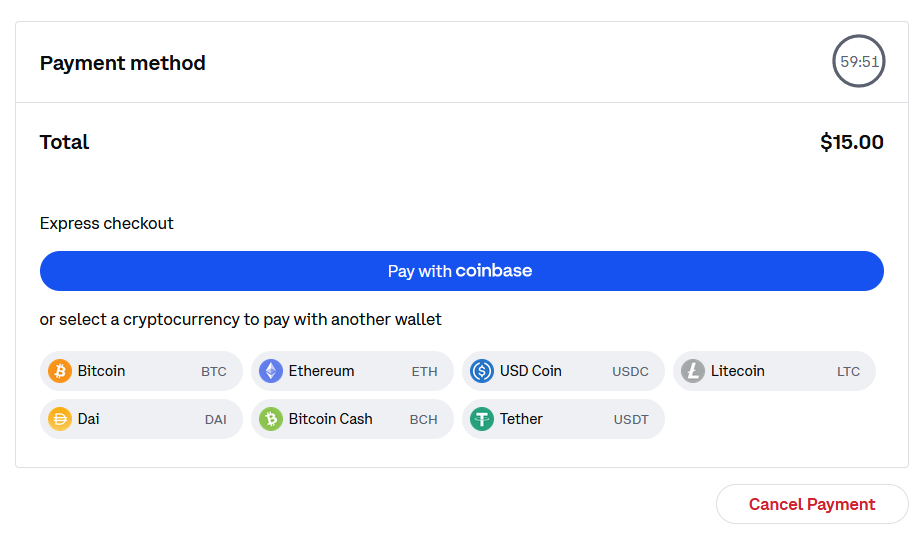Click the green Bitcoin Cash icon

click(x=271, y=419)
